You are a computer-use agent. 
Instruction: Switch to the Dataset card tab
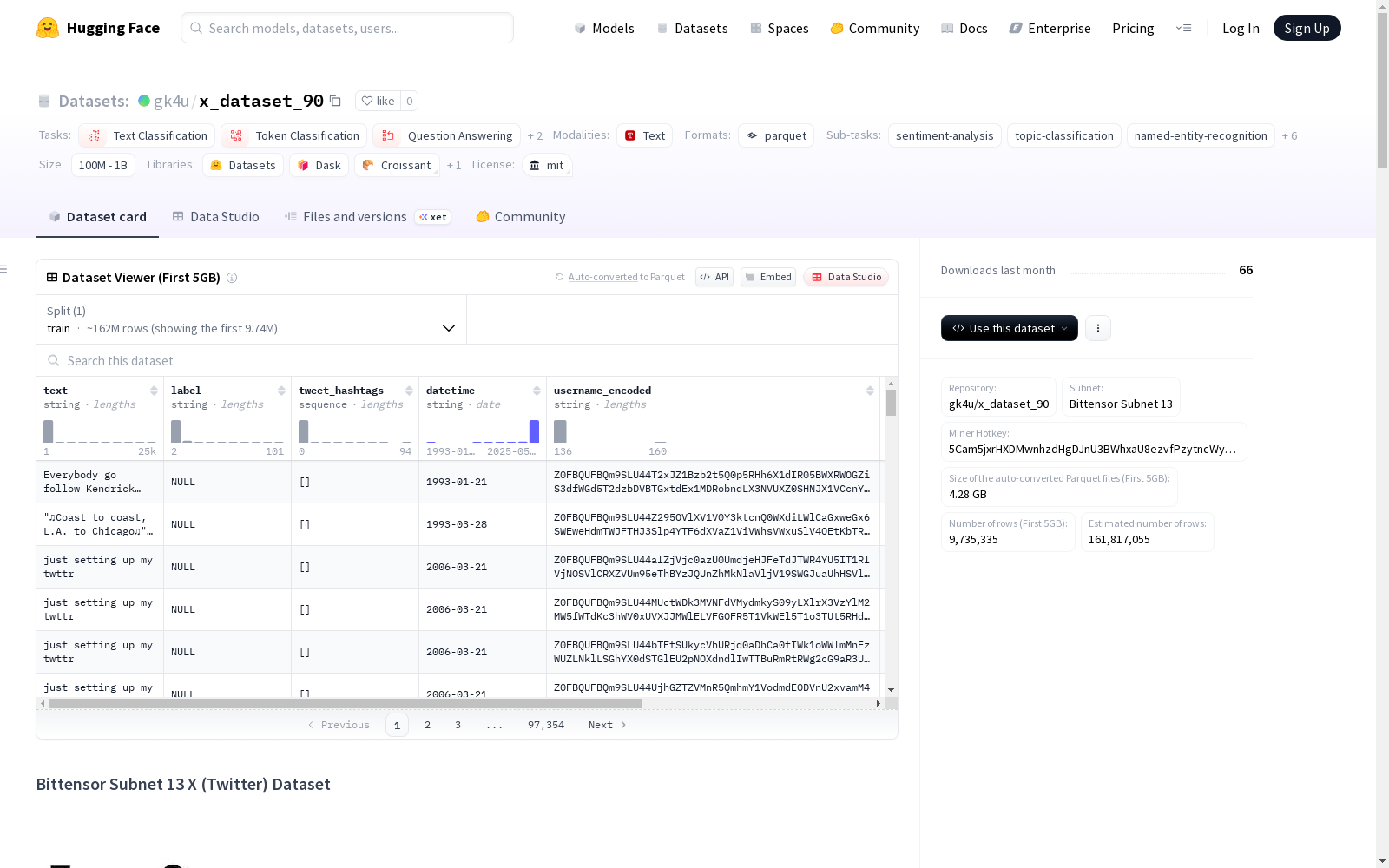[x=97, y=217]
